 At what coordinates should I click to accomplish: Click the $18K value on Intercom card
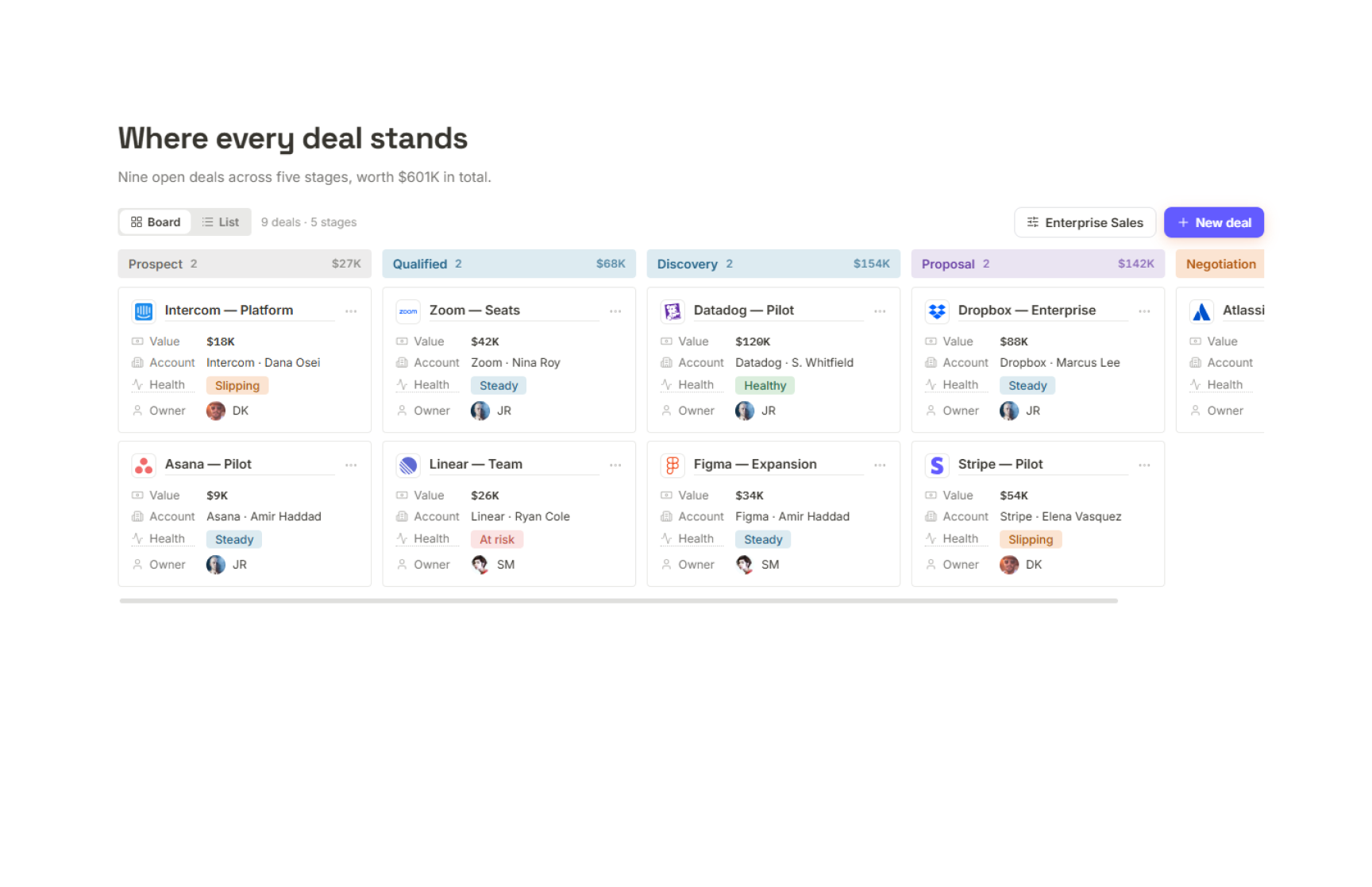point(221,341)
